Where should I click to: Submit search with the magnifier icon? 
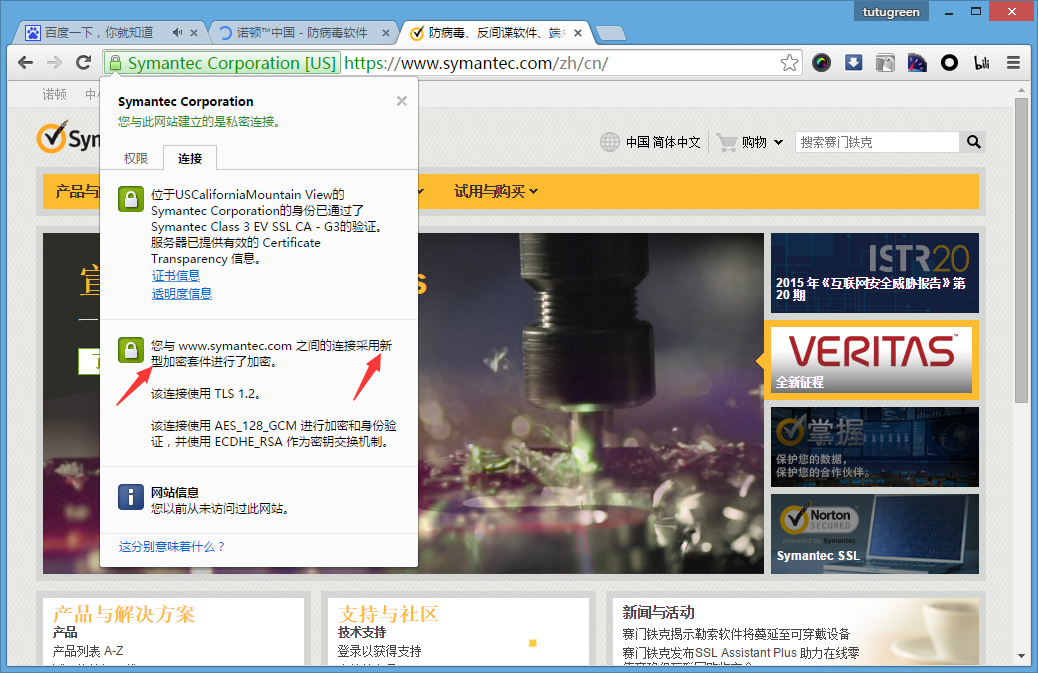tap(974, 142)
